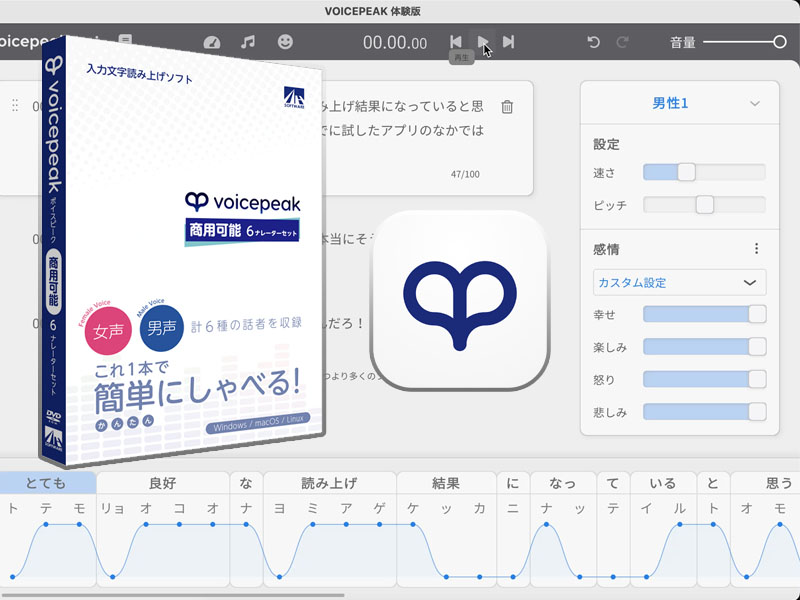Click the リョ mora in phoneme row
Viewport: 800px width, 600px height.
[x=112, y=508]
